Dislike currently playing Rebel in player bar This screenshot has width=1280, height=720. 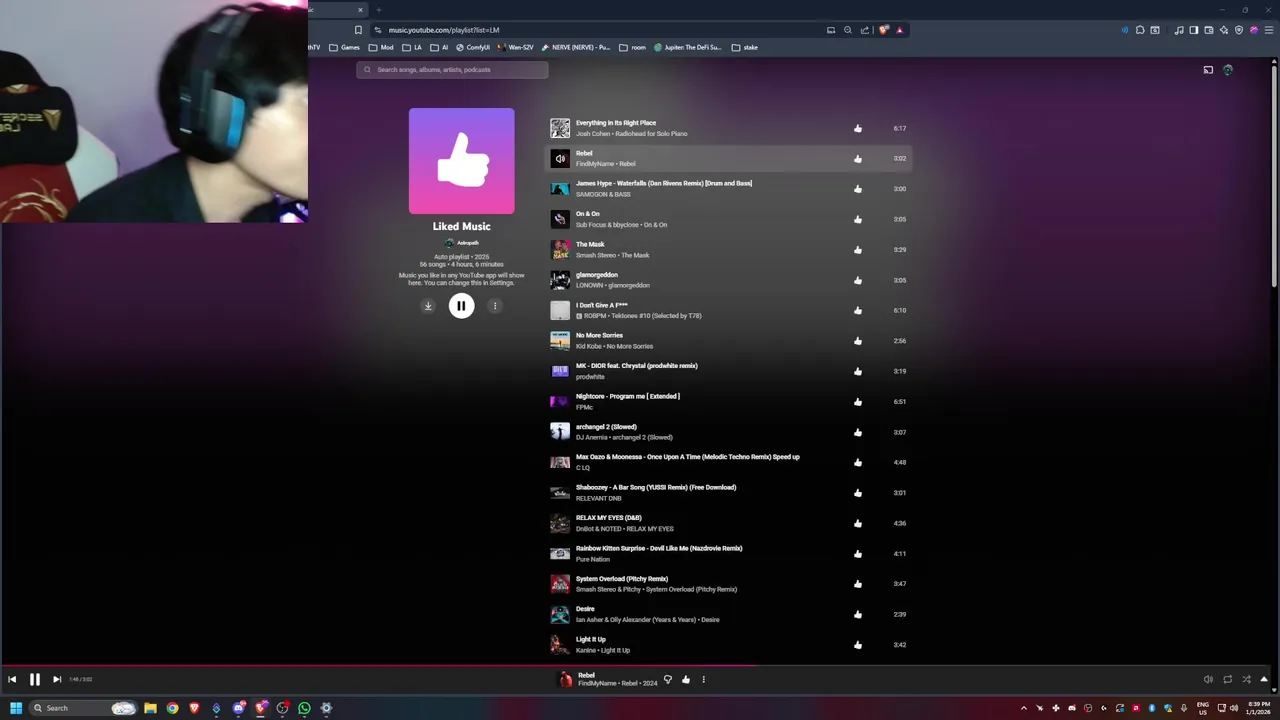pos(668,679)
